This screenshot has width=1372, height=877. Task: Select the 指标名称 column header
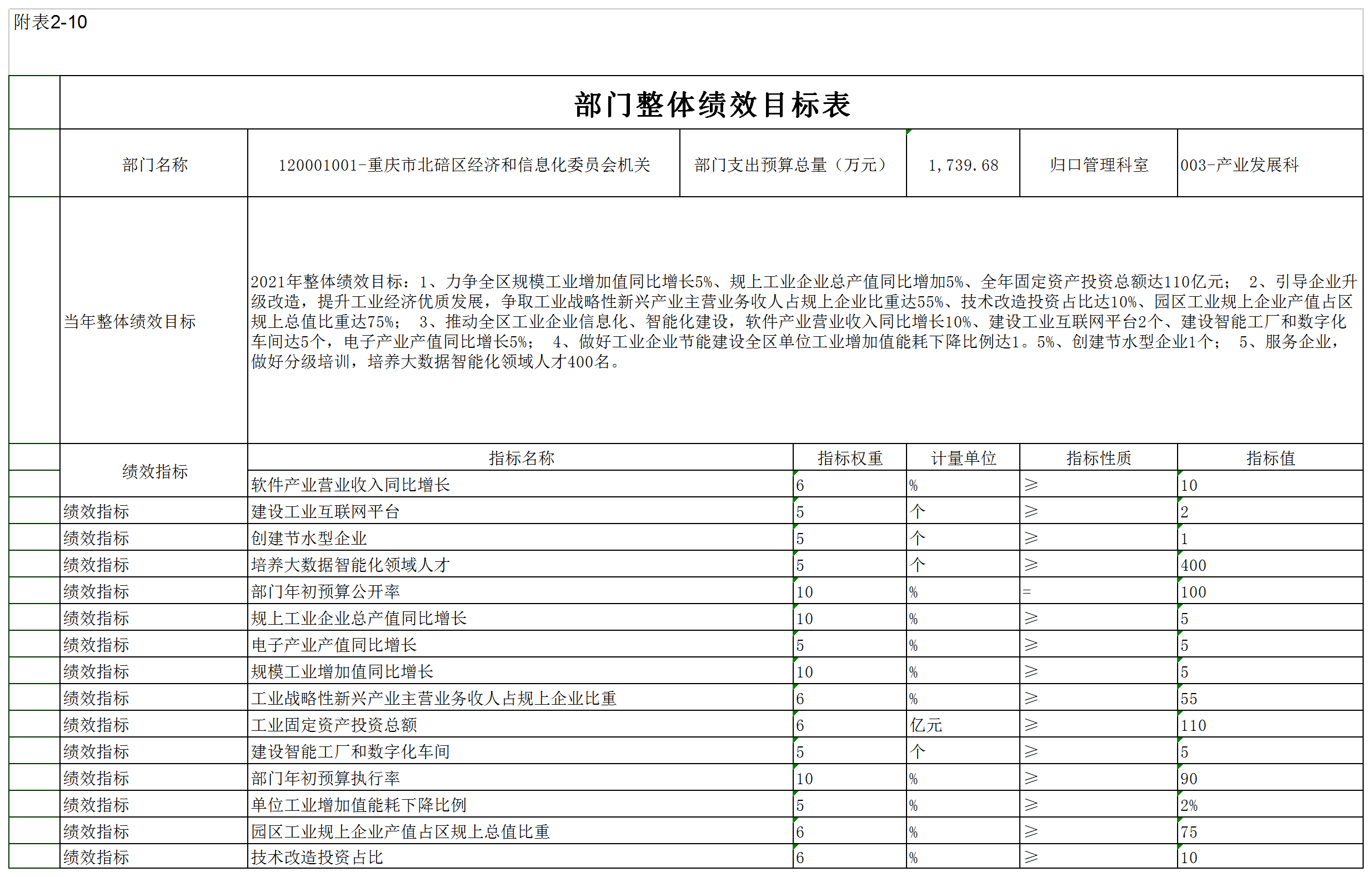(x=520, y=457)
